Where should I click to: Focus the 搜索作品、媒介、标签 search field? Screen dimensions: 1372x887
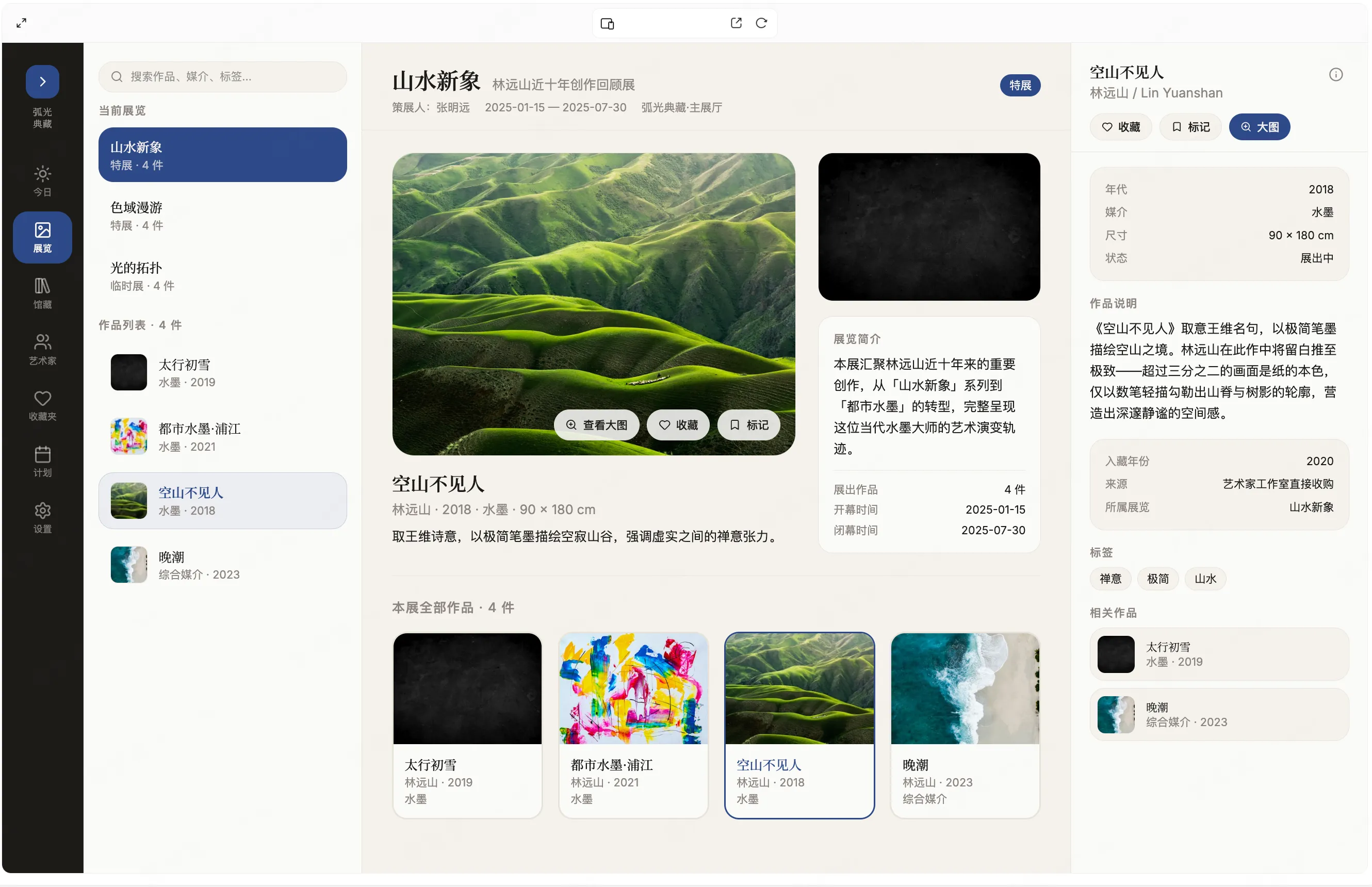[x=222, y=77]
